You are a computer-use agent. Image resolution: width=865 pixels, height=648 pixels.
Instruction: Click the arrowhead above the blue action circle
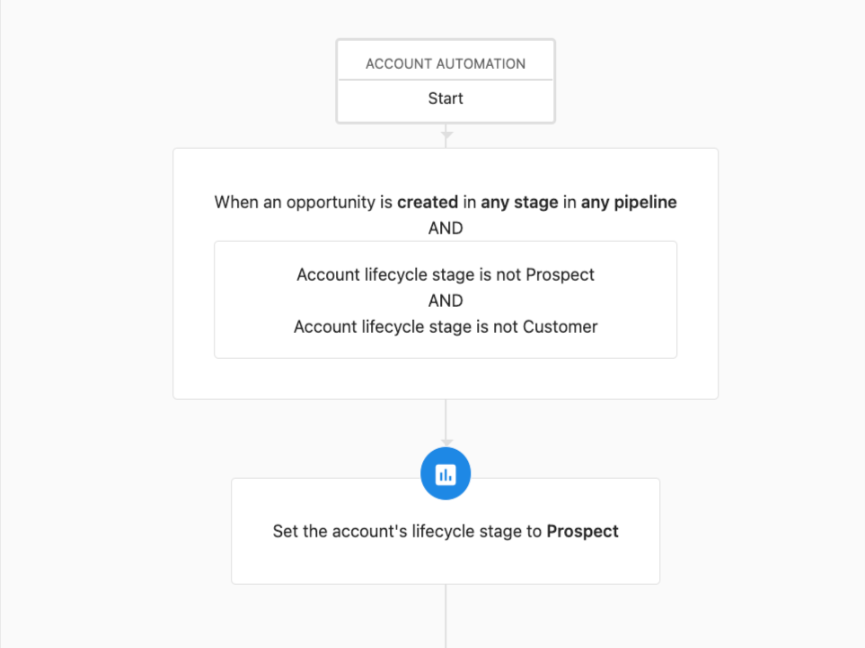point(446,442)
